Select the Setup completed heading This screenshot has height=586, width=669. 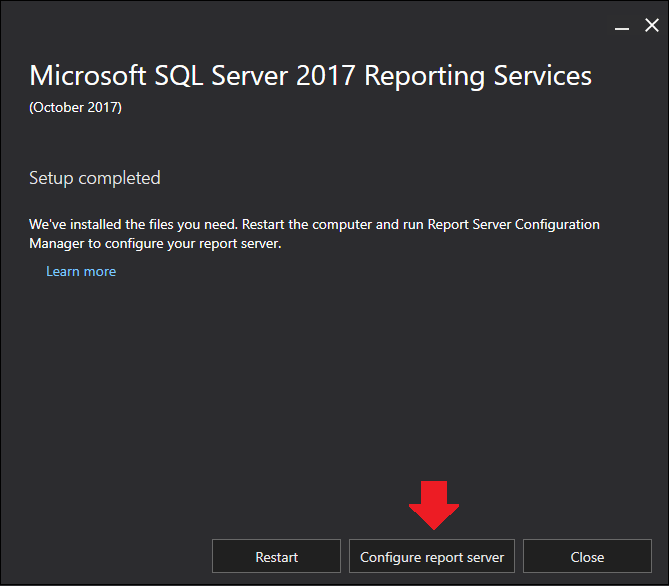[95, 178]
